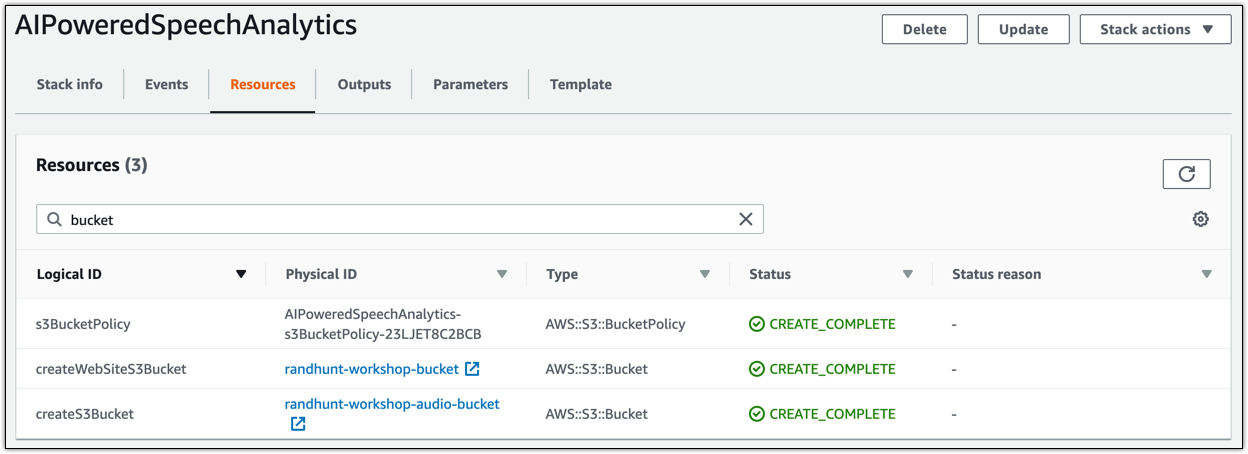The width and height of the screenshot is (1248, 454).
Task: Click AWS::S3::BucketPolicy type cell
Action: pyautogui.click(x=615, y=324)
